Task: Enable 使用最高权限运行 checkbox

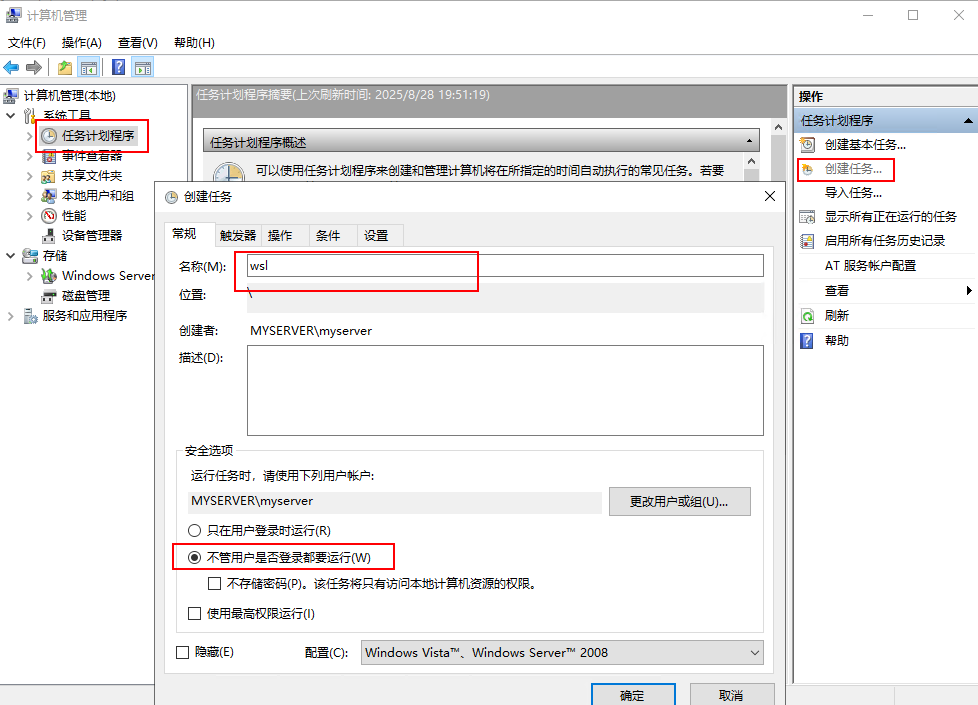Action: pos(195,613)
